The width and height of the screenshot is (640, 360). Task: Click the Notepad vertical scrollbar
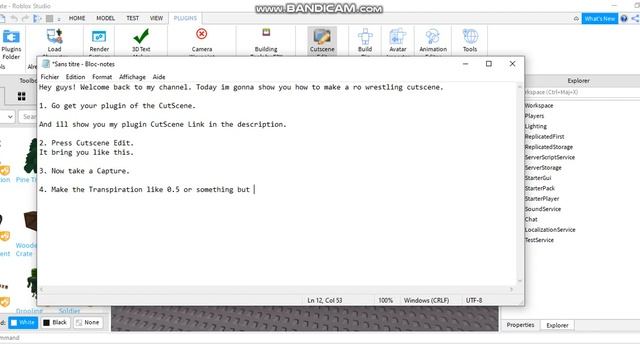pos(520,184)
